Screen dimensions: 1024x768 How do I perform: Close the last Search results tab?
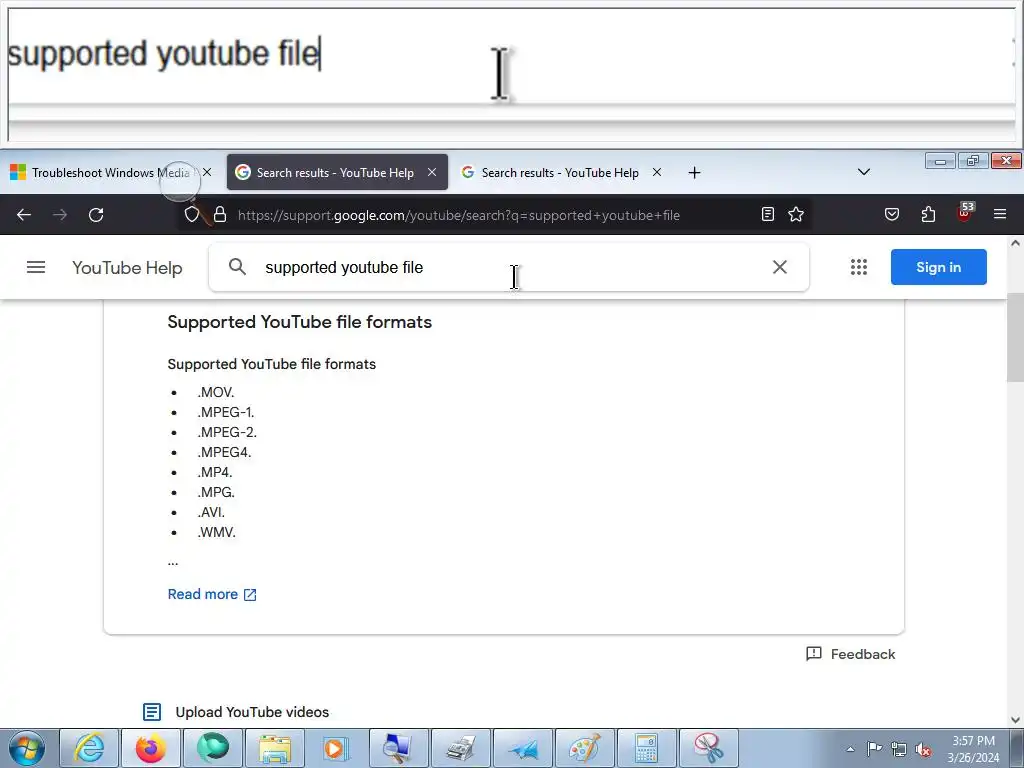(x=657, y=172)
